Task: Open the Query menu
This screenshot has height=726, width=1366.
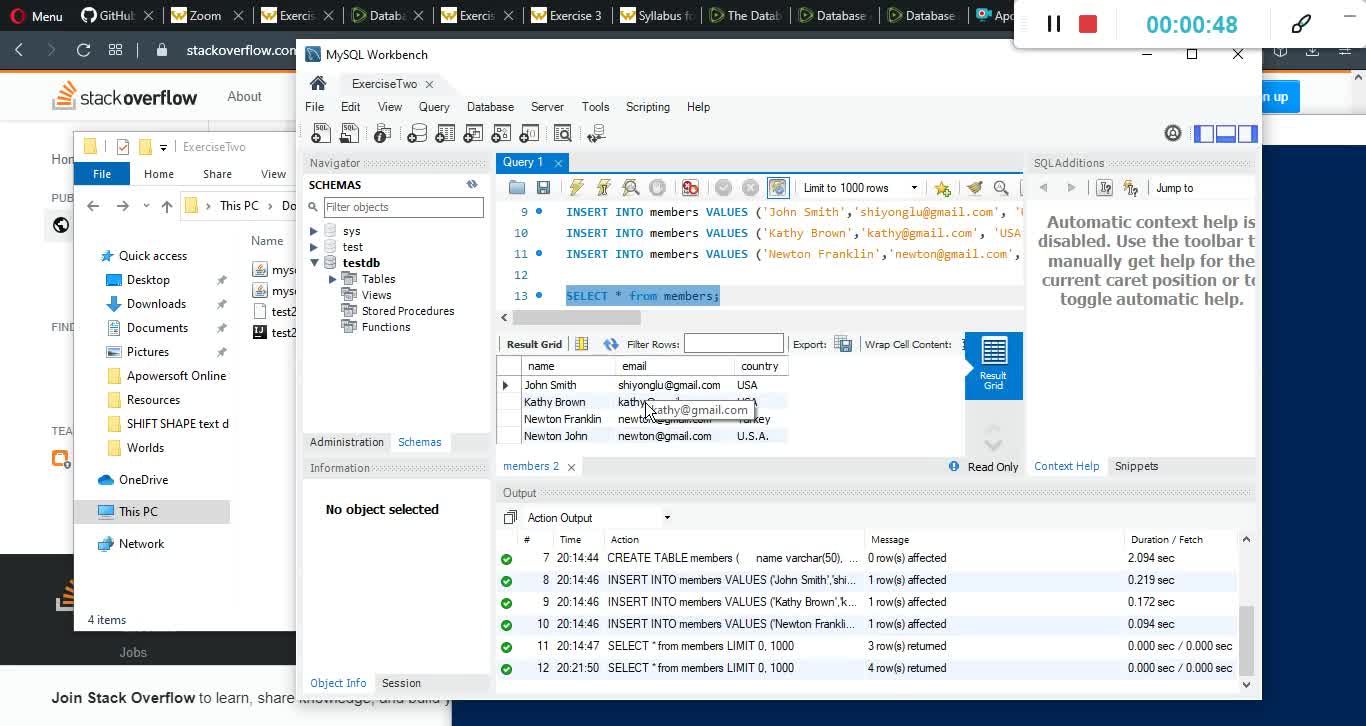Action: click(434, 107)
